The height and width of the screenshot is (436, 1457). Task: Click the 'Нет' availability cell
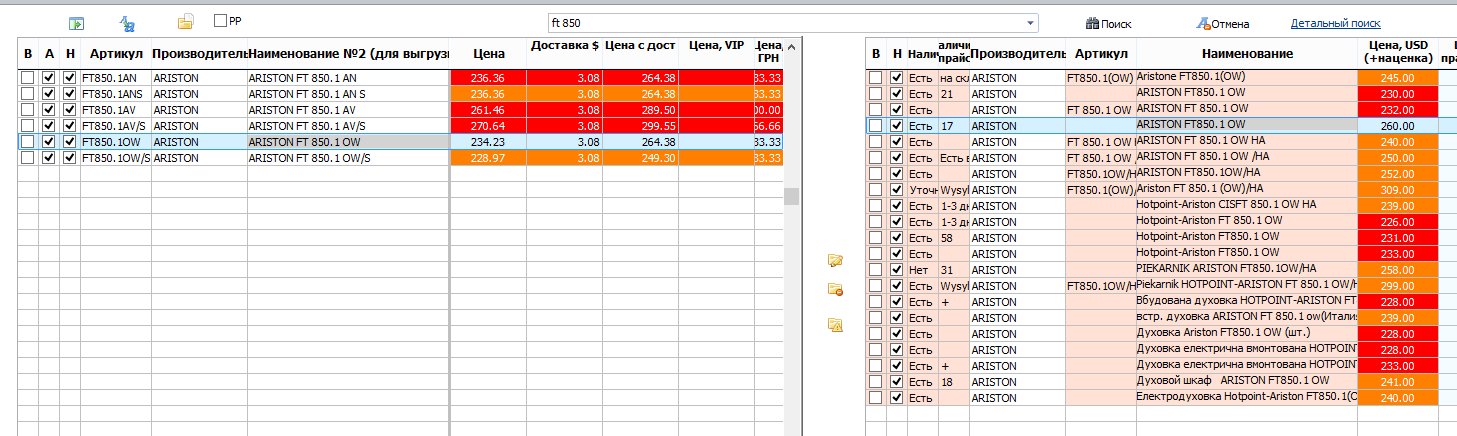(921, 270)
